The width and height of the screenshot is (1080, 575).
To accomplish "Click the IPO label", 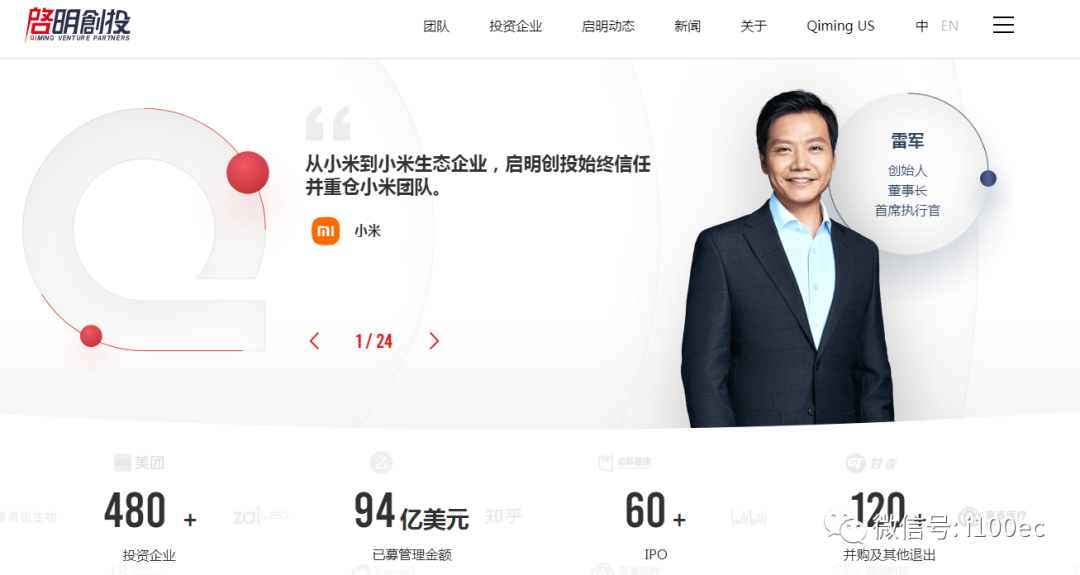I will (656, 554).
